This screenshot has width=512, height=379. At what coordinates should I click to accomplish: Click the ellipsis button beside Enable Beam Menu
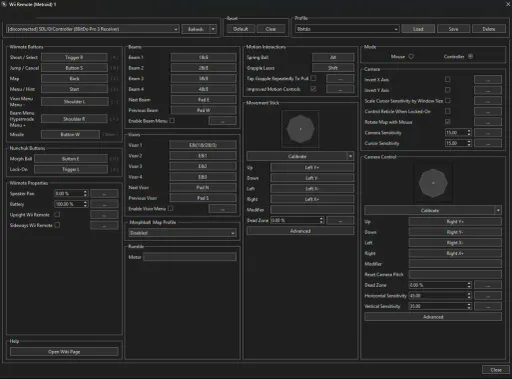[222, 121]
